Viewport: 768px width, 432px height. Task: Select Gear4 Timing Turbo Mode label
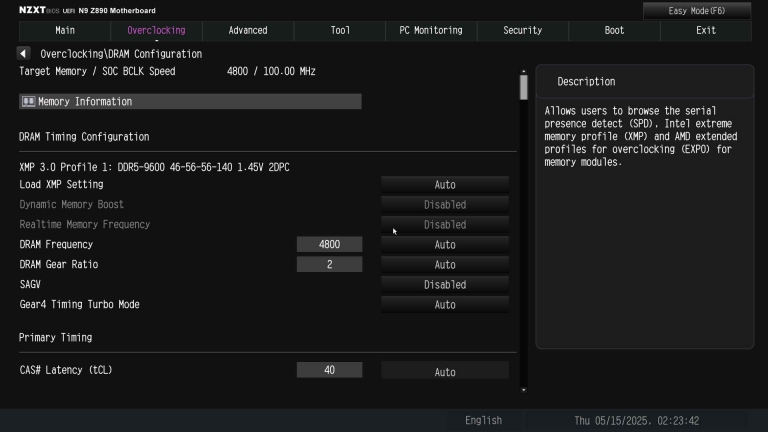(79, 304)
